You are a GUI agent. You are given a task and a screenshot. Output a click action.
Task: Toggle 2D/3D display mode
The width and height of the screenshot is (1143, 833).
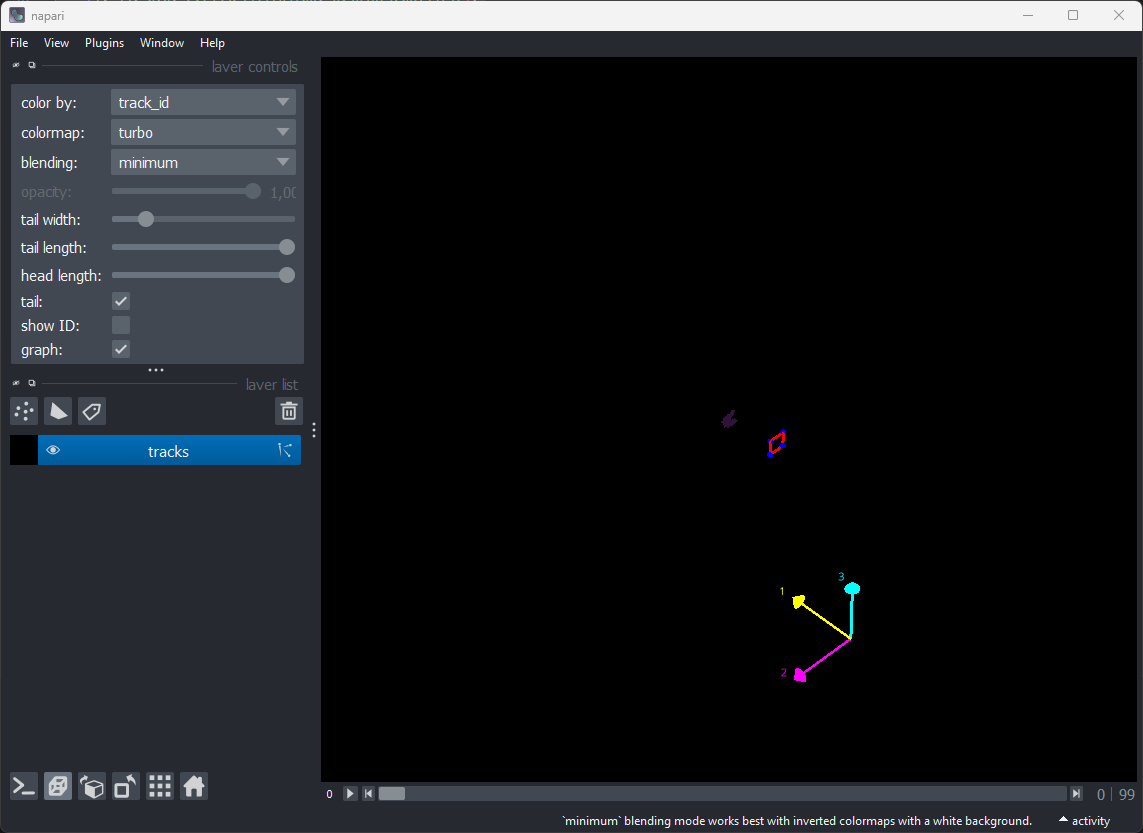pyautogui.click(x=57, y=786)
